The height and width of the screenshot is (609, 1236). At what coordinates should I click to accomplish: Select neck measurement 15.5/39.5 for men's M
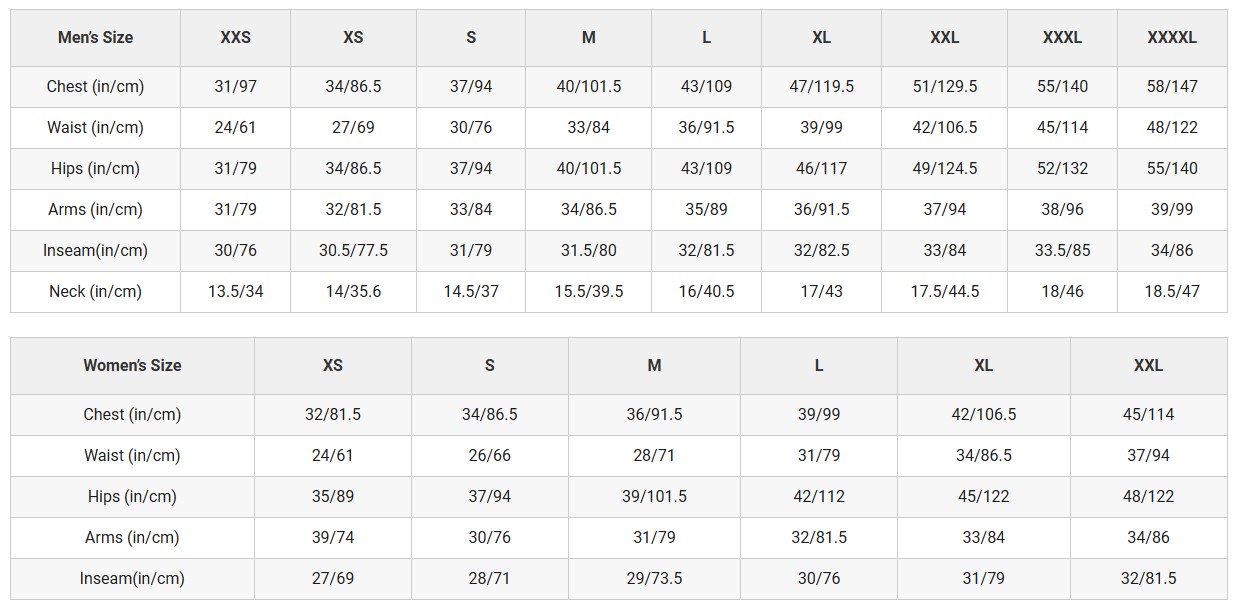[x=589, y=292]
